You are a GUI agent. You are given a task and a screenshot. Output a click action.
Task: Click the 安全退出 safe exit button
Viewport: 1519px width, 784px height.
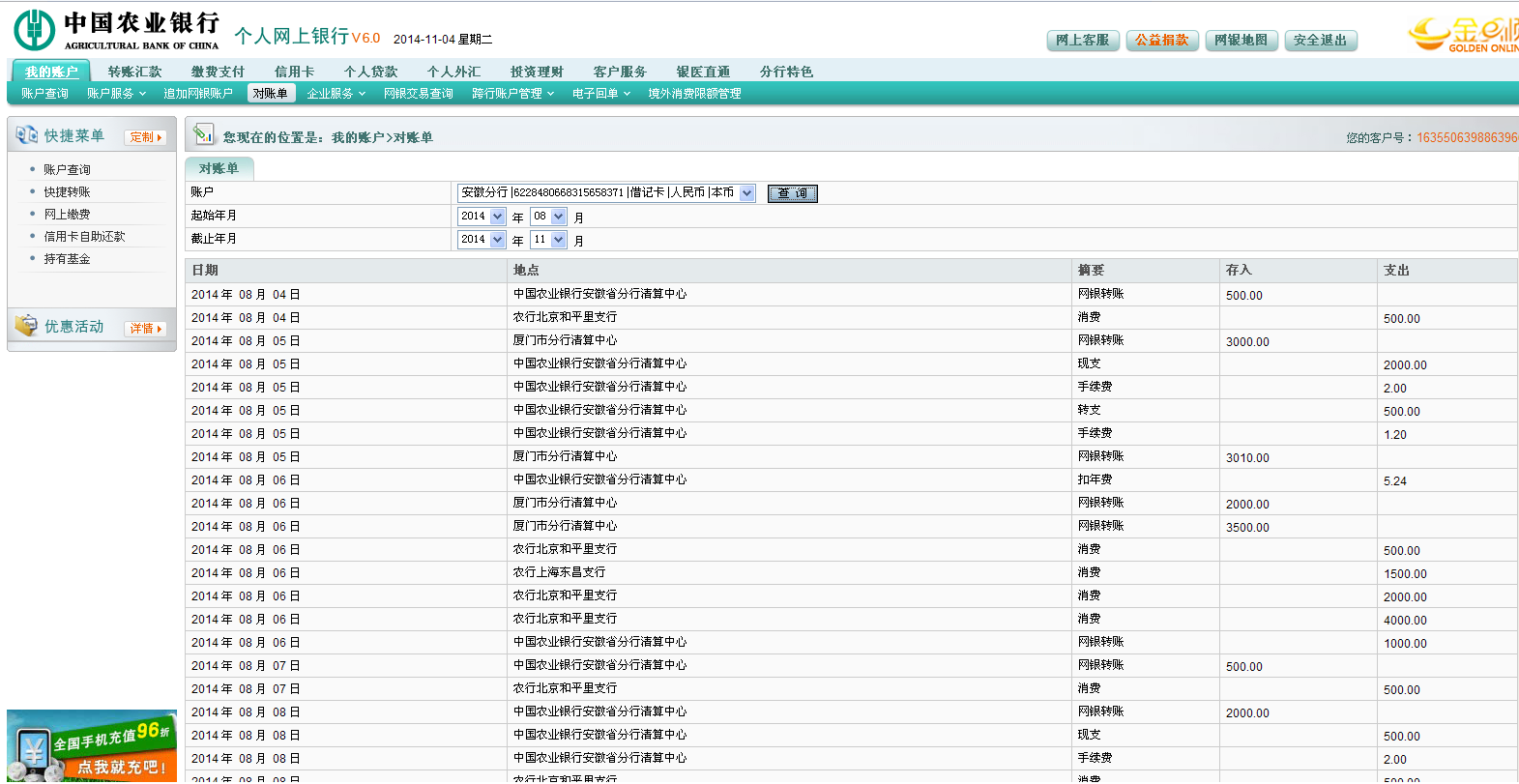point(1321,41)
